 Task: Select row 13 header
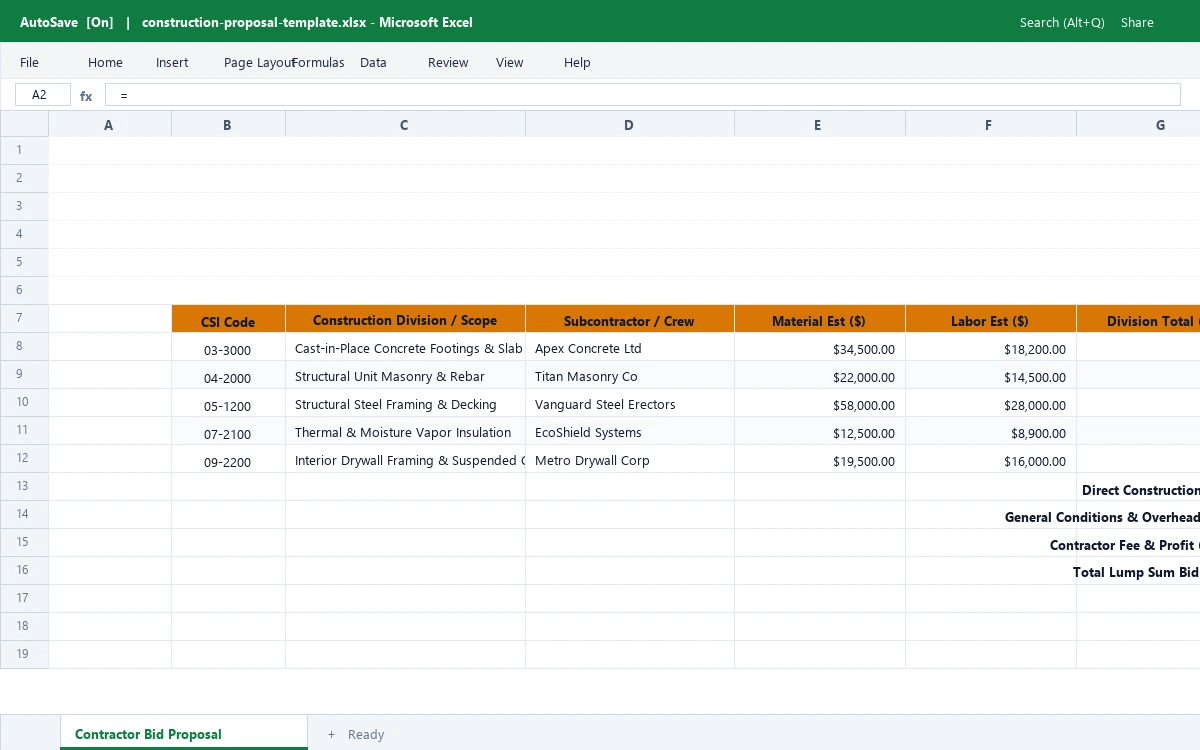(x=24, y=486)
